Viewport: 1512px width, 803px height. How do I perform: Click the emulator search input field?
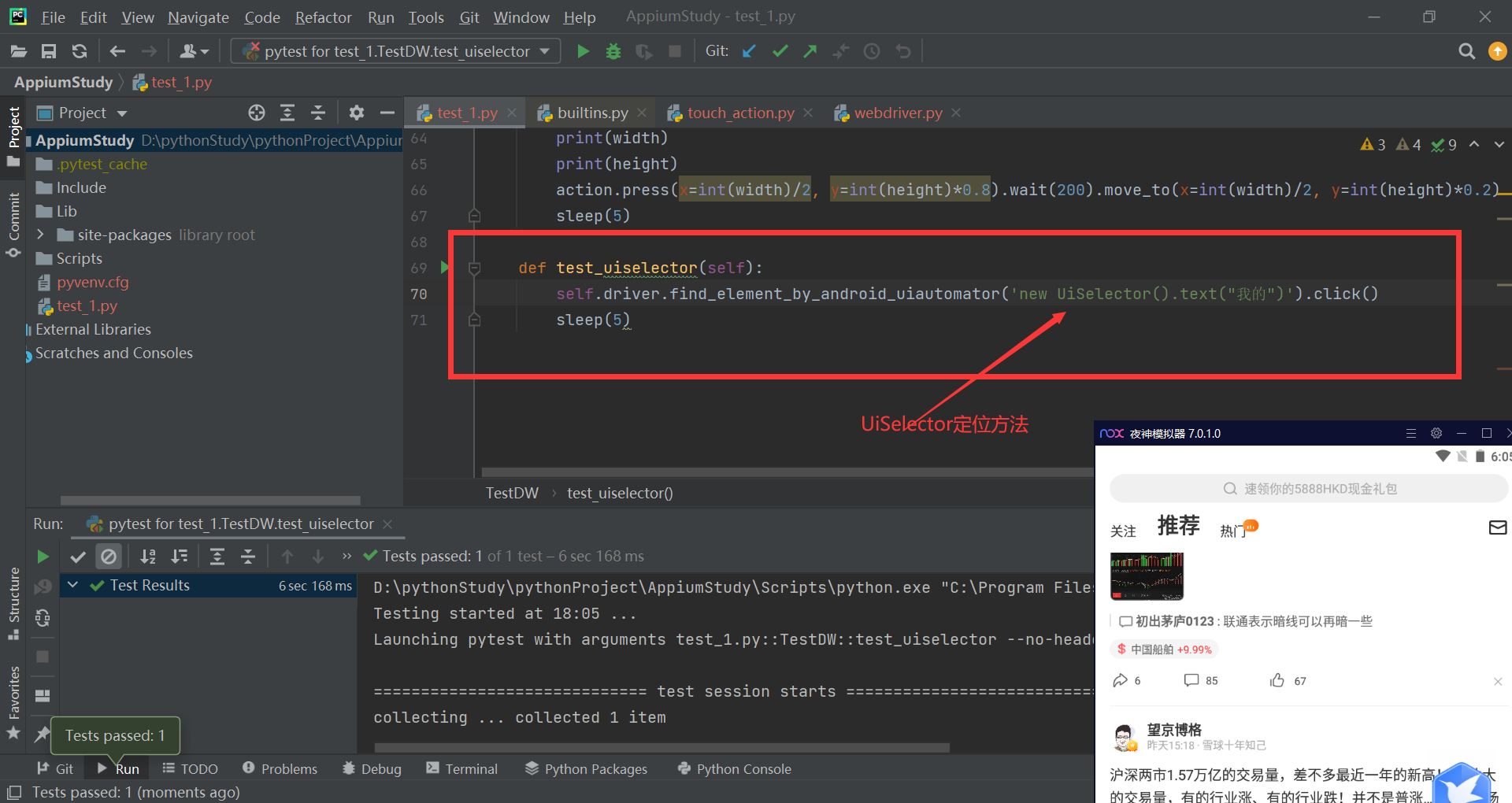tap(1309, 489)
